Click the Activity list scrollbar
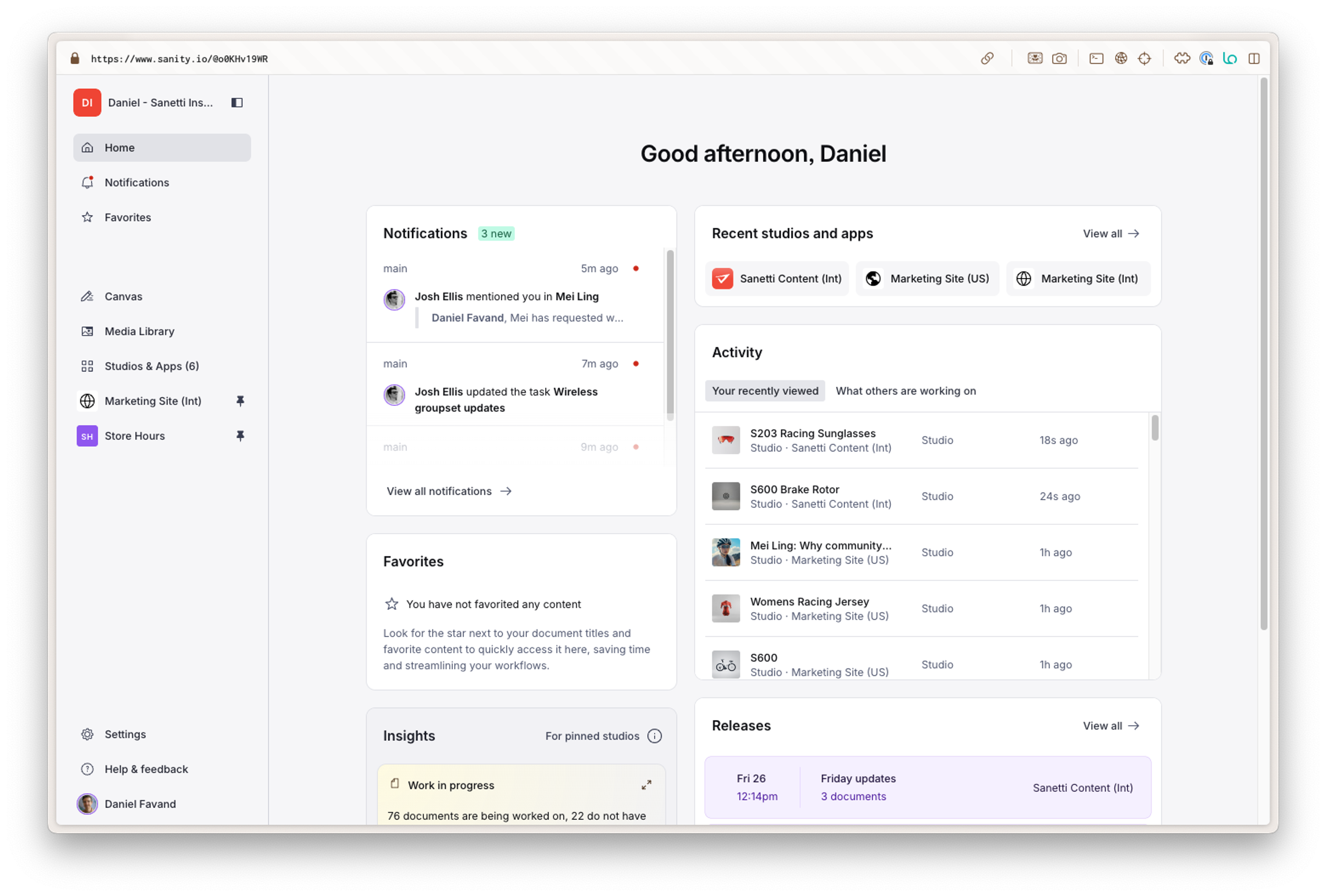The width and height of the screenshot is (1326, 896). pyautogui.click(x=1155, y=428)
